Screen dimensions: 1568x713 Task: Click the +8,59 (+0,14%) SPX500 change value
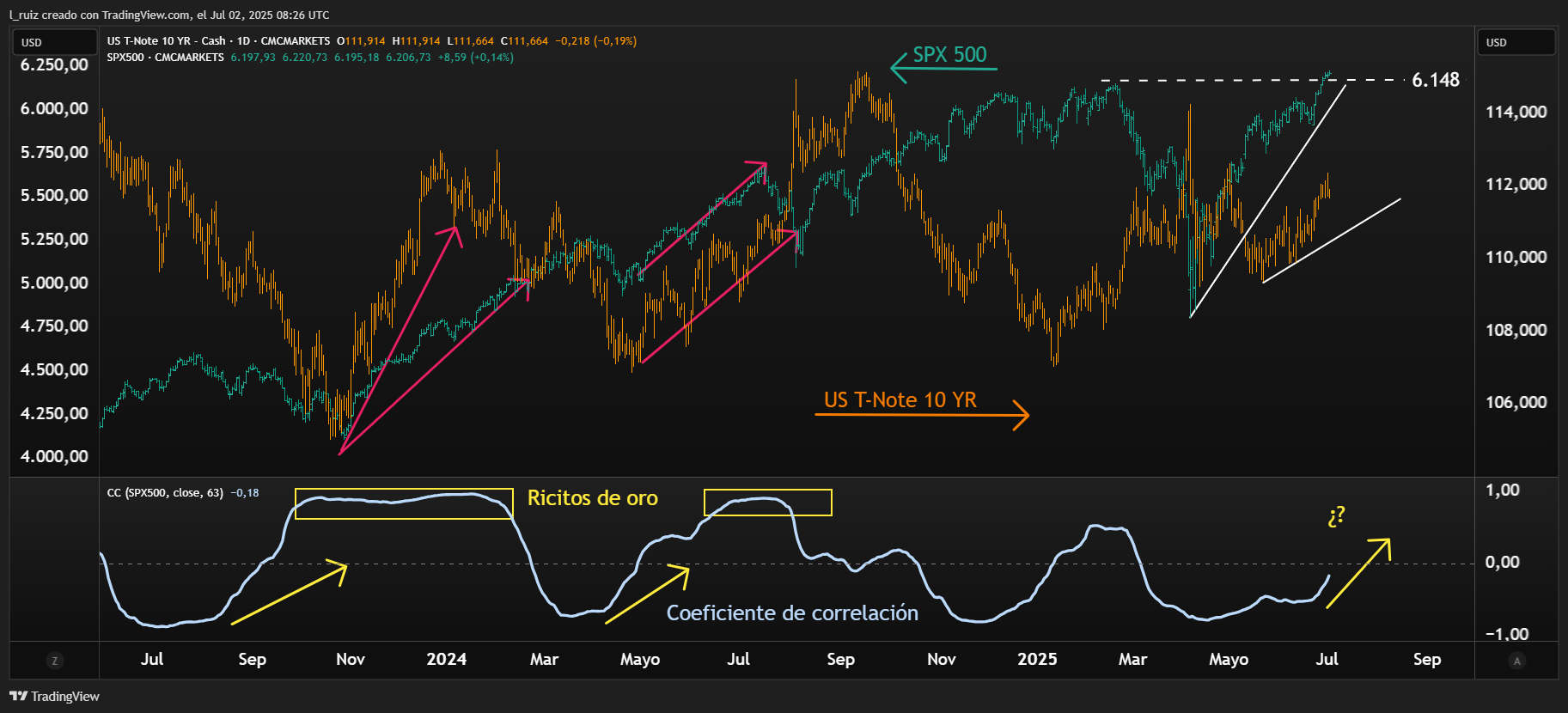(x=475, y=57)
